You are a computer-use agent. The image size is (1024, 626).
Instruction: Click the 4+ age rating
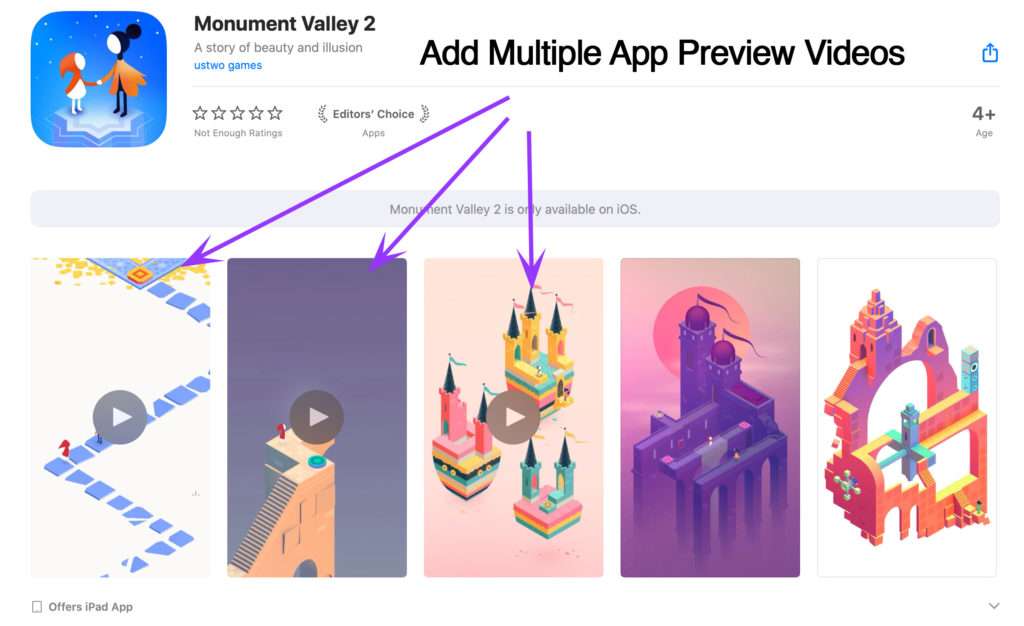tap(984, 114)
